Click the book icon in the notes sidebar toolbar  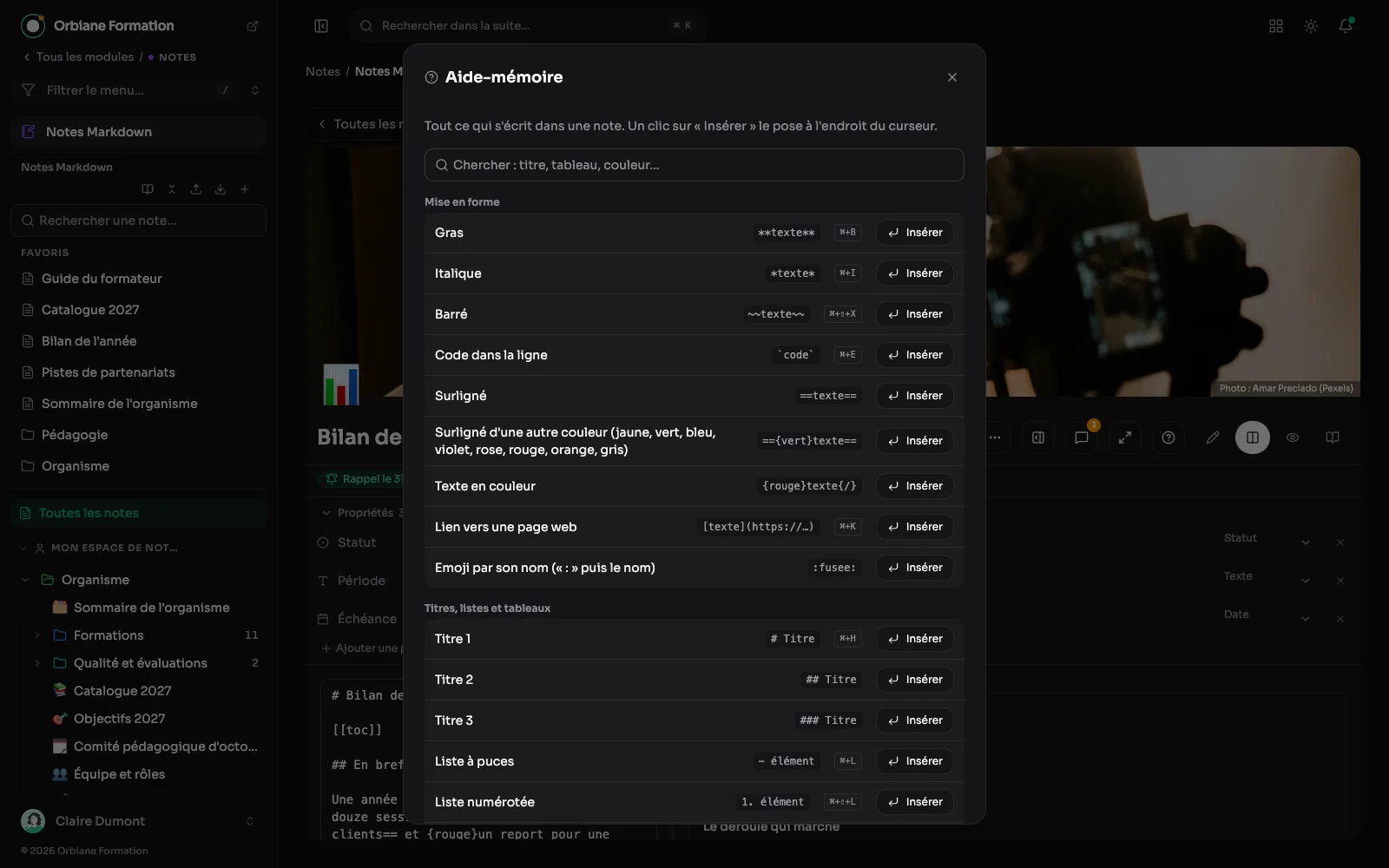148,189
